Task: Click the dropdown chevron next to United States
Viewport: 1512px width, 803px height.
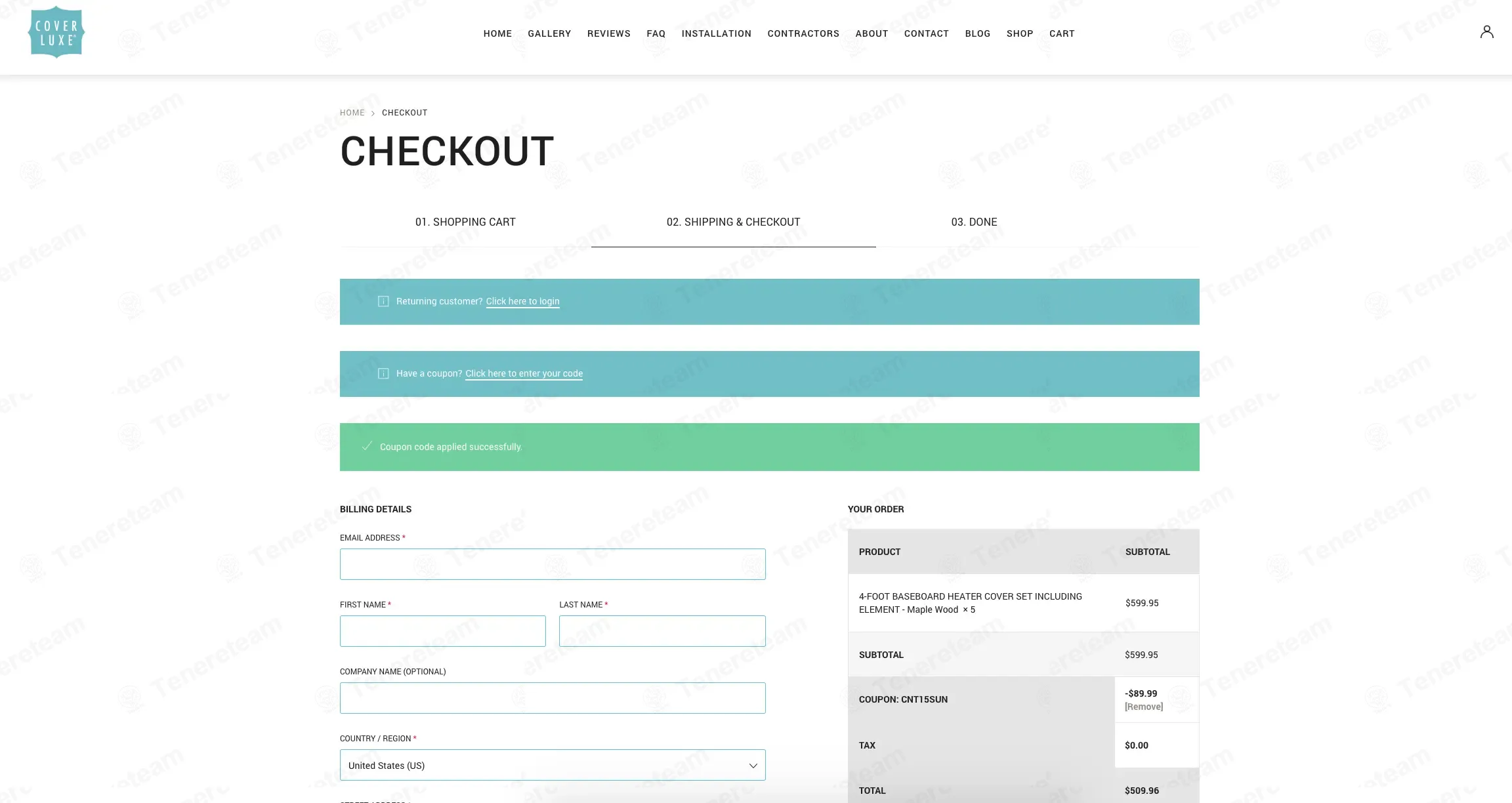Action: (x=753, y=766)
